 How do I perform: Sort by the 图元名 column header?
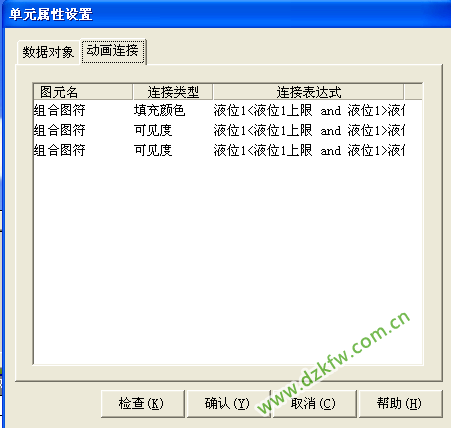pos(83,92)
